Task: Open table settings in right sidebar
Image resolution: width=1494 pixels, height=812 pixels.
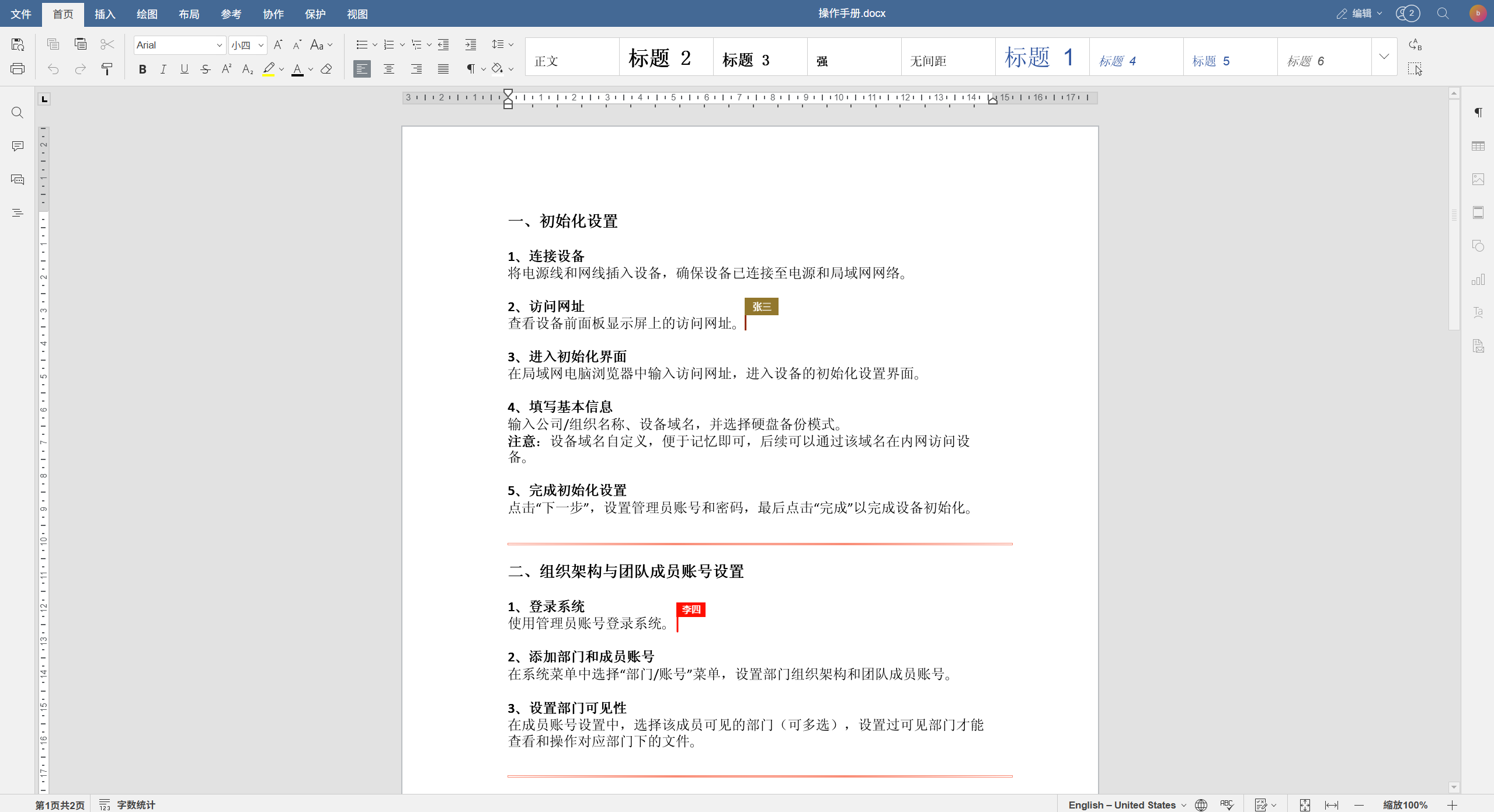Action: [1478, 146]
